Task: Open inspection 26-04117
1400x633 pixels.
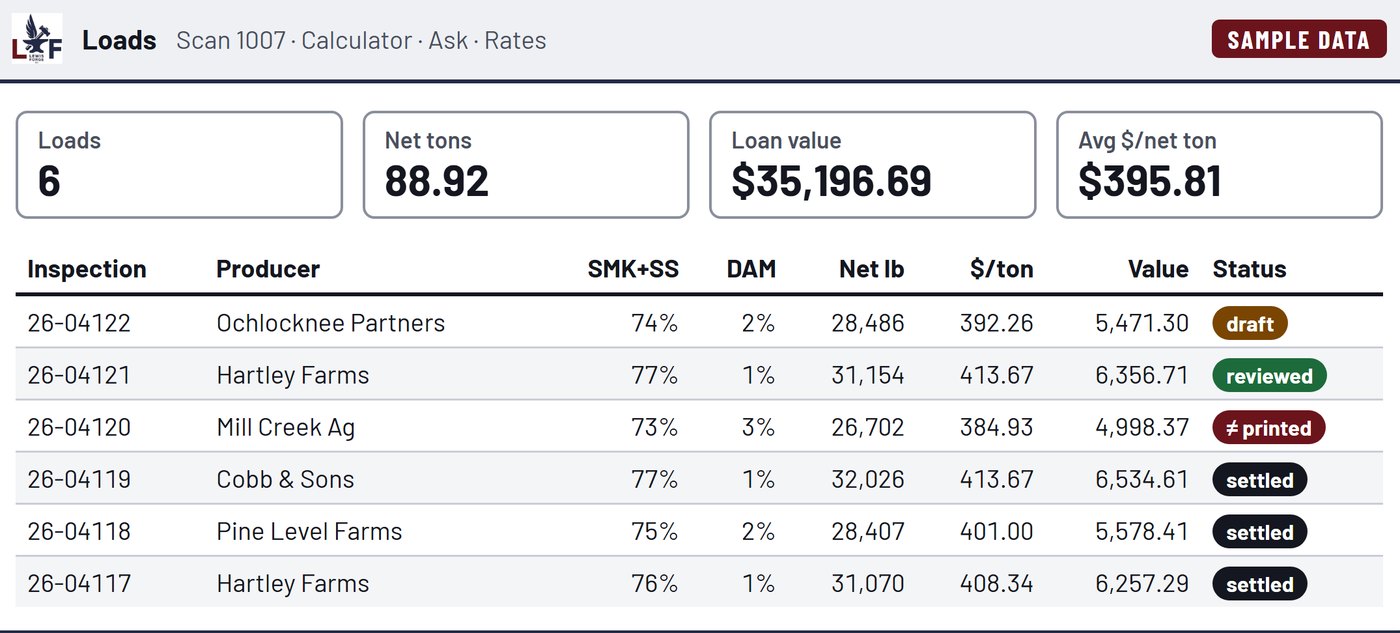Action: [x=79, y=583]
